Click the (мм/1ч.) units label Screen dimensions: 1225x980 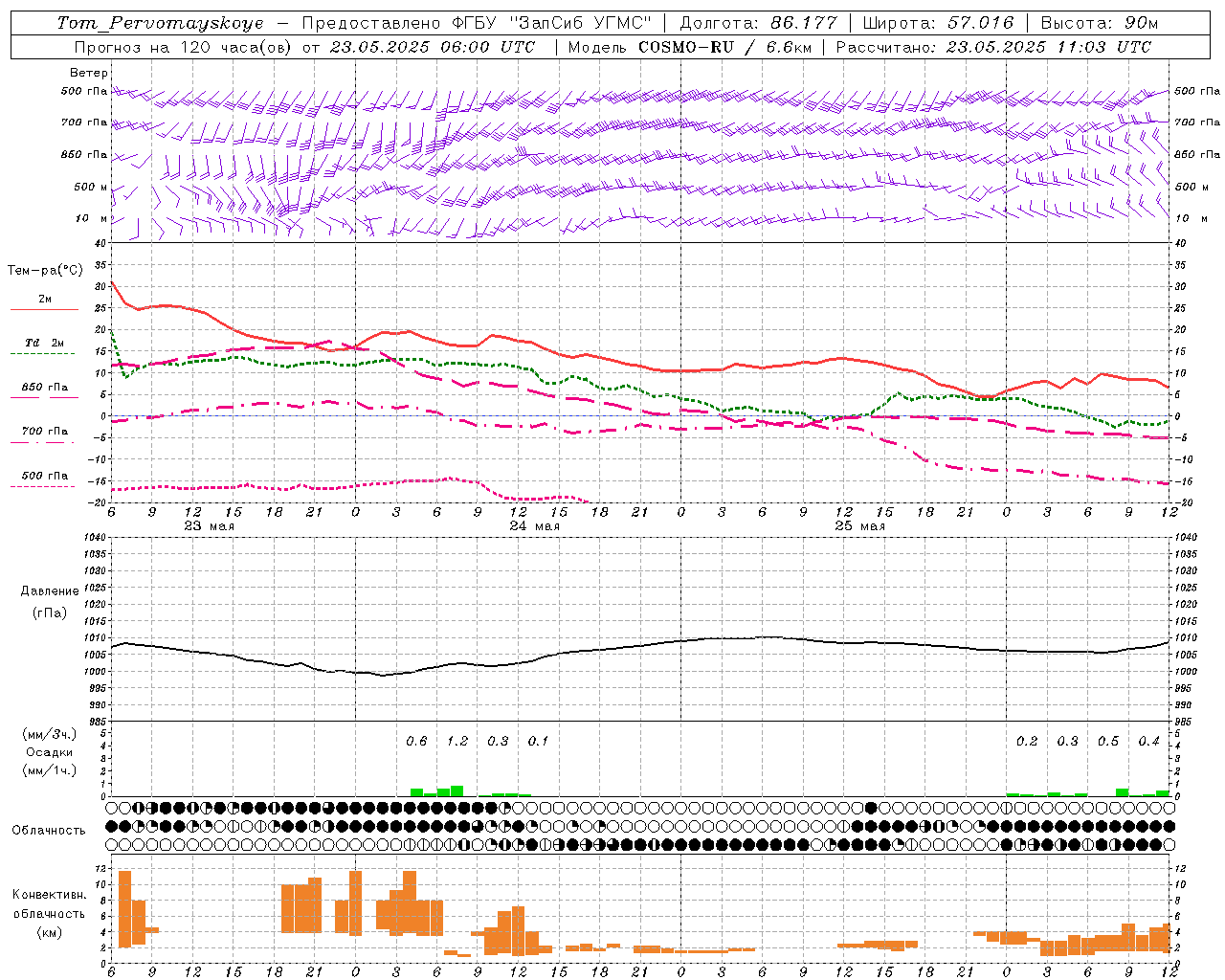pyautogui.click(x=50, y=770)
